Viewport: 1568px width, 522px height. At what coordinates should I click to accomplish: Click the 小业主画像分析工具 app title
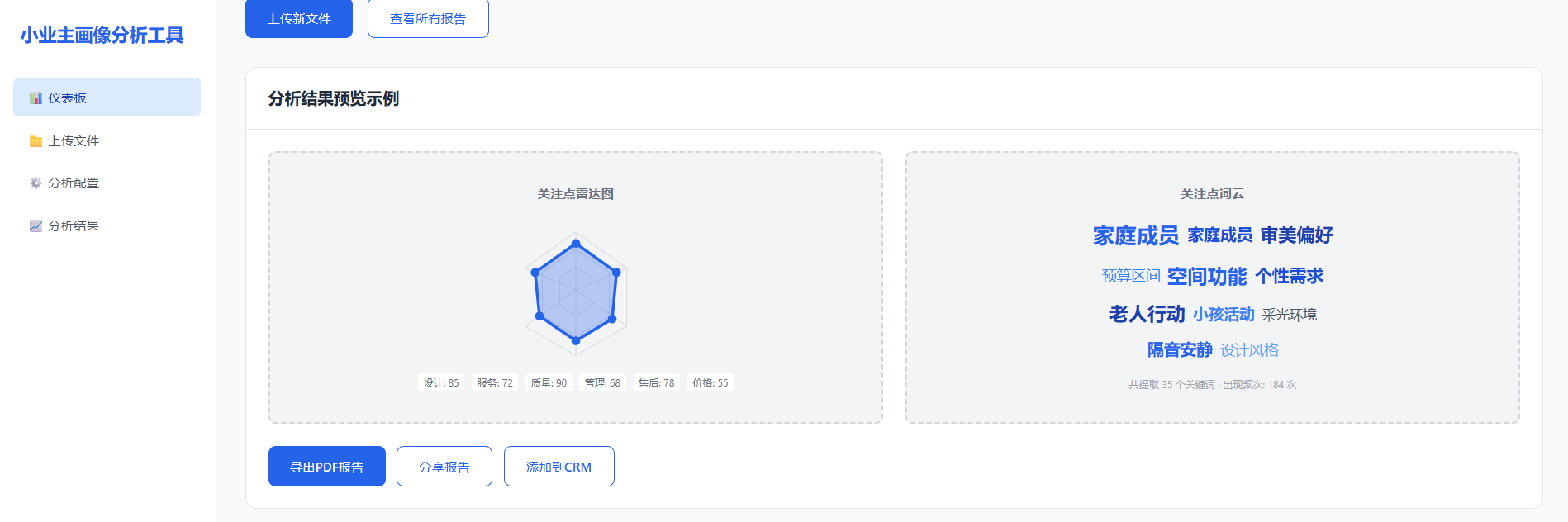click(102, 35)
